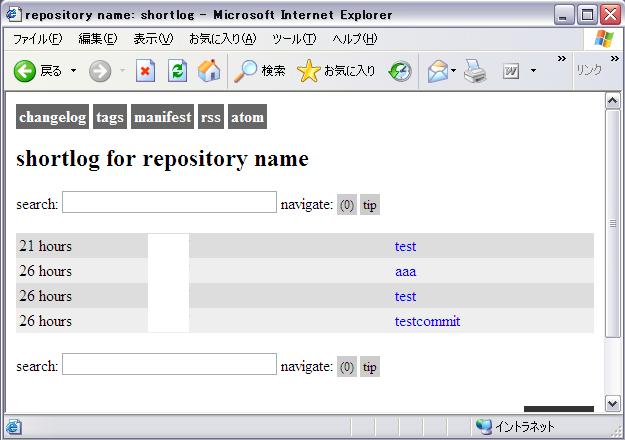
Task: Open the aaa commit link
Action: [405, 271]
